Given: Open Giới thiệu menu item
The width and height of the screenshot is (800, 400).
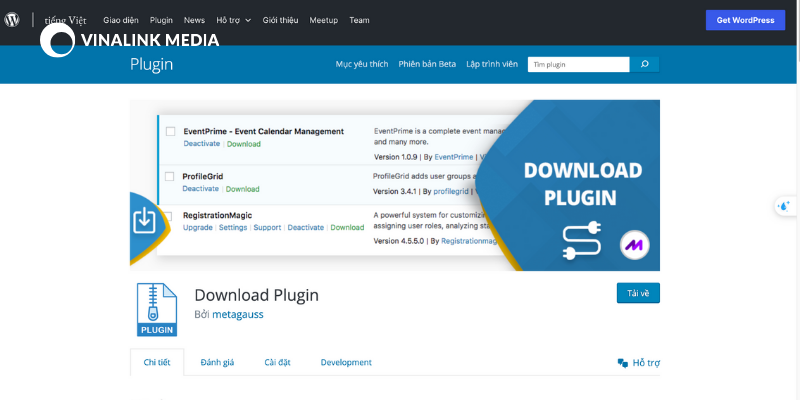Looking at the screenshot, I should [281, 20].
